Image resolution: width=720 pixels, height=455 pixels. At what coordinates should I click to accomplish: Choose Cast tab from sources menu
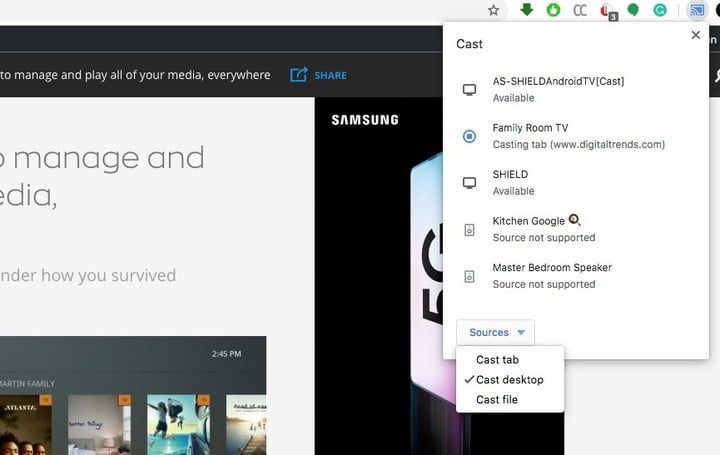[x=497, y=360]
